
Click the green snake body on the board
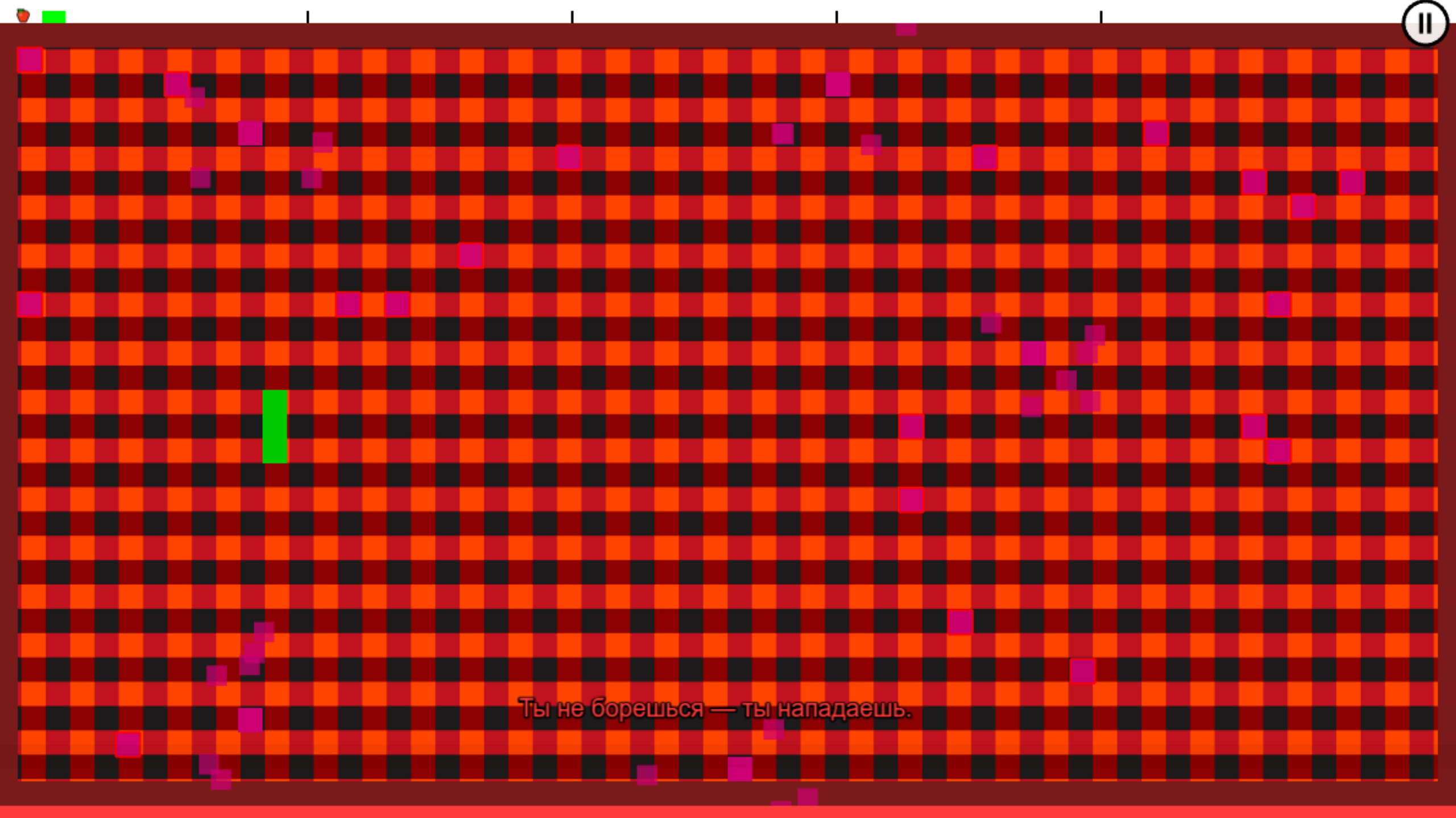pos(275,426)
